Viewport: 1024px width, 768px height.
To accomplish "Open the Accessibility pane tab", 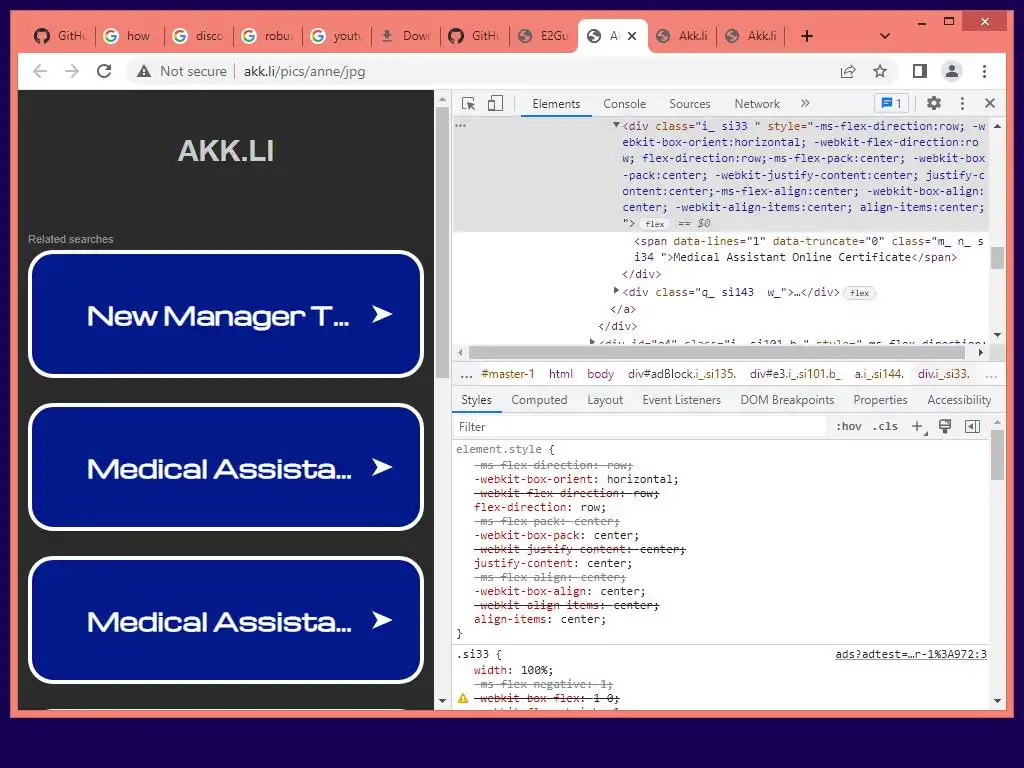I will point(959,400).
